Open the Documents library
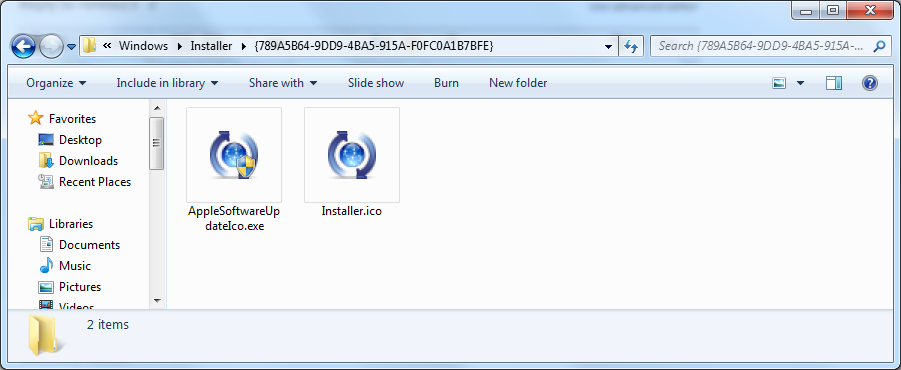Image resolution: width=901 pixels, height=370 pixels. coord(90,245)
